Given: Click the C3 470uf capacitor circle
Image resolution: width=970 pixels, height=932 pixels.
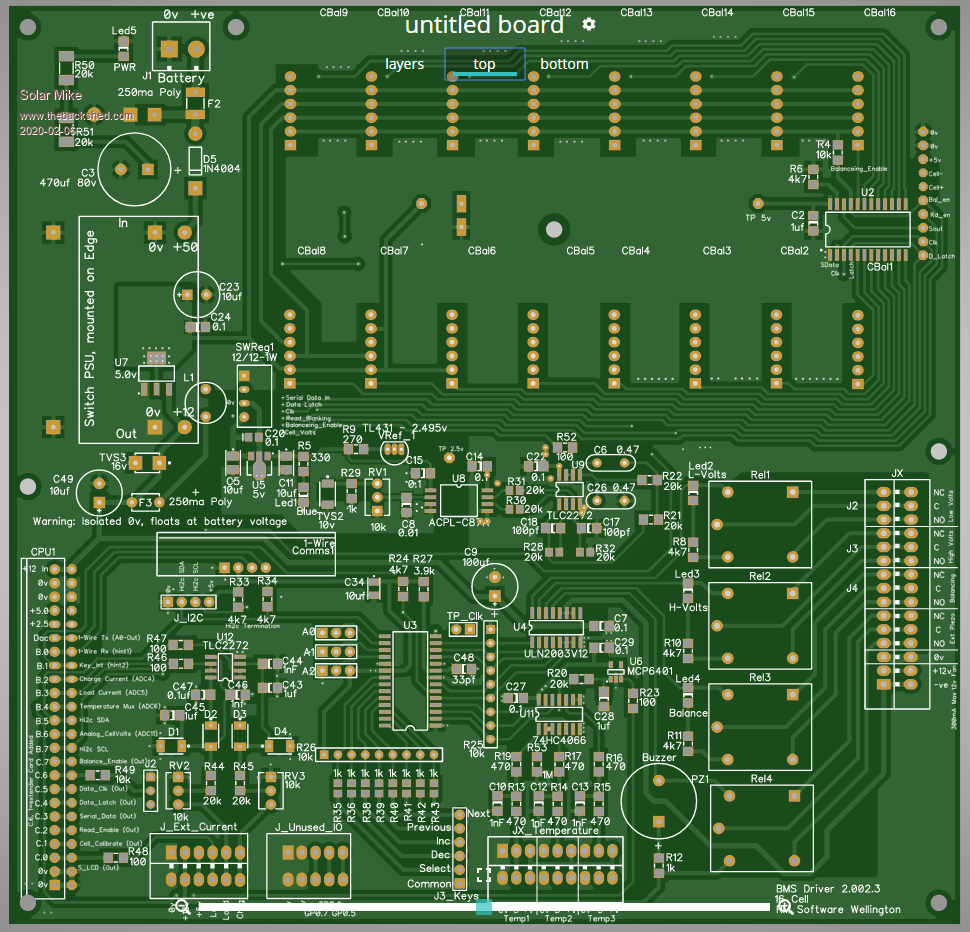Looking at the screenshot, I should [x=135, y=170].
